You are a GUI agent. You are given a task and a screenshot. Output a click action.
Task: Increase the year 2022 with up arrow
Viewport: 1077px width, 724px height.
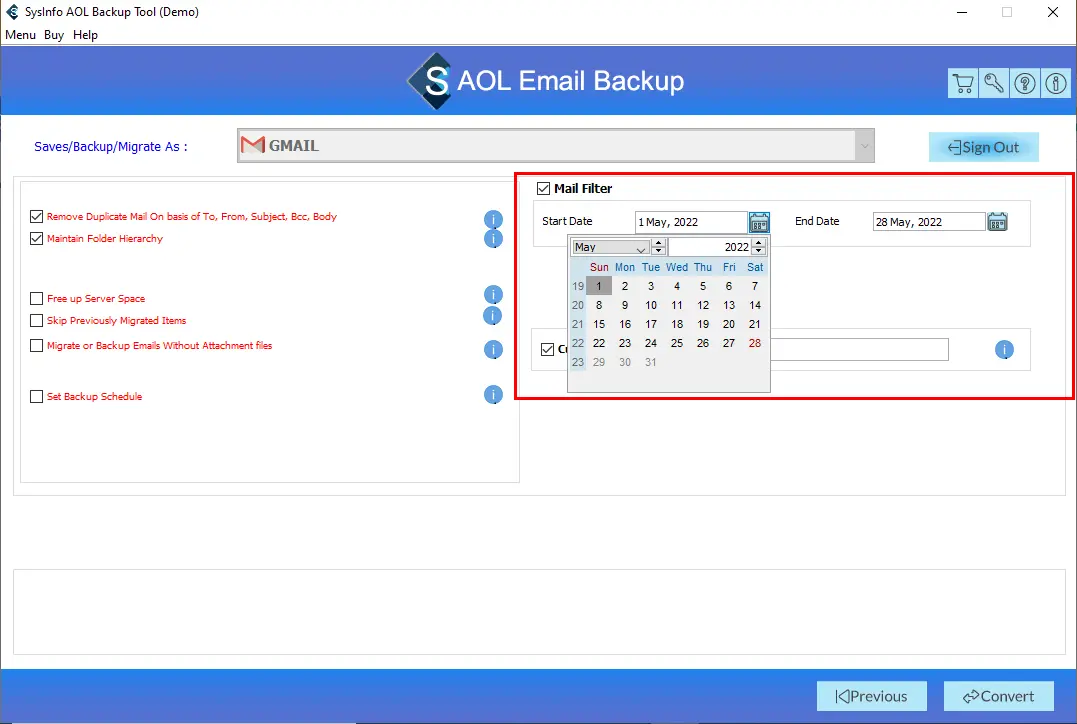tap(759, 243)
